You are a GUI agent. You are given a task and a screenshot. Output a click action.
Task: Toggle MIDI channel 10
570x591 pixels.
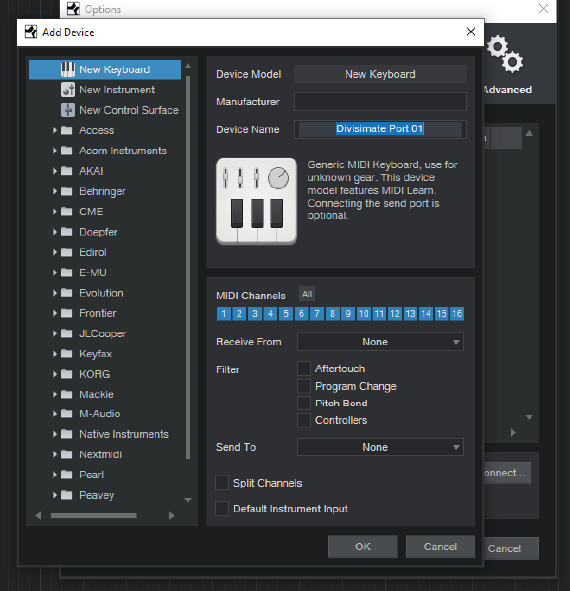pyautogui.click(x=363, y=314)
